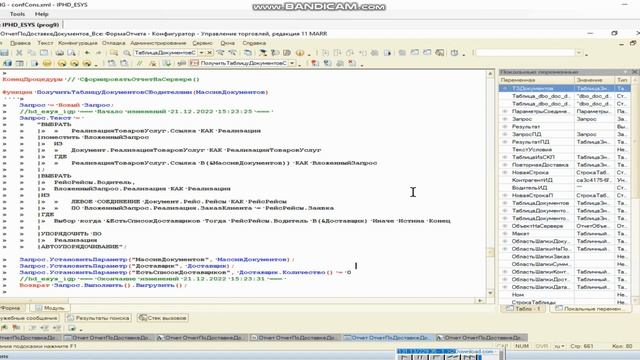Expand the ПовторнаяДоставка variable row
The image size is (640, 360).
(505, 165)
